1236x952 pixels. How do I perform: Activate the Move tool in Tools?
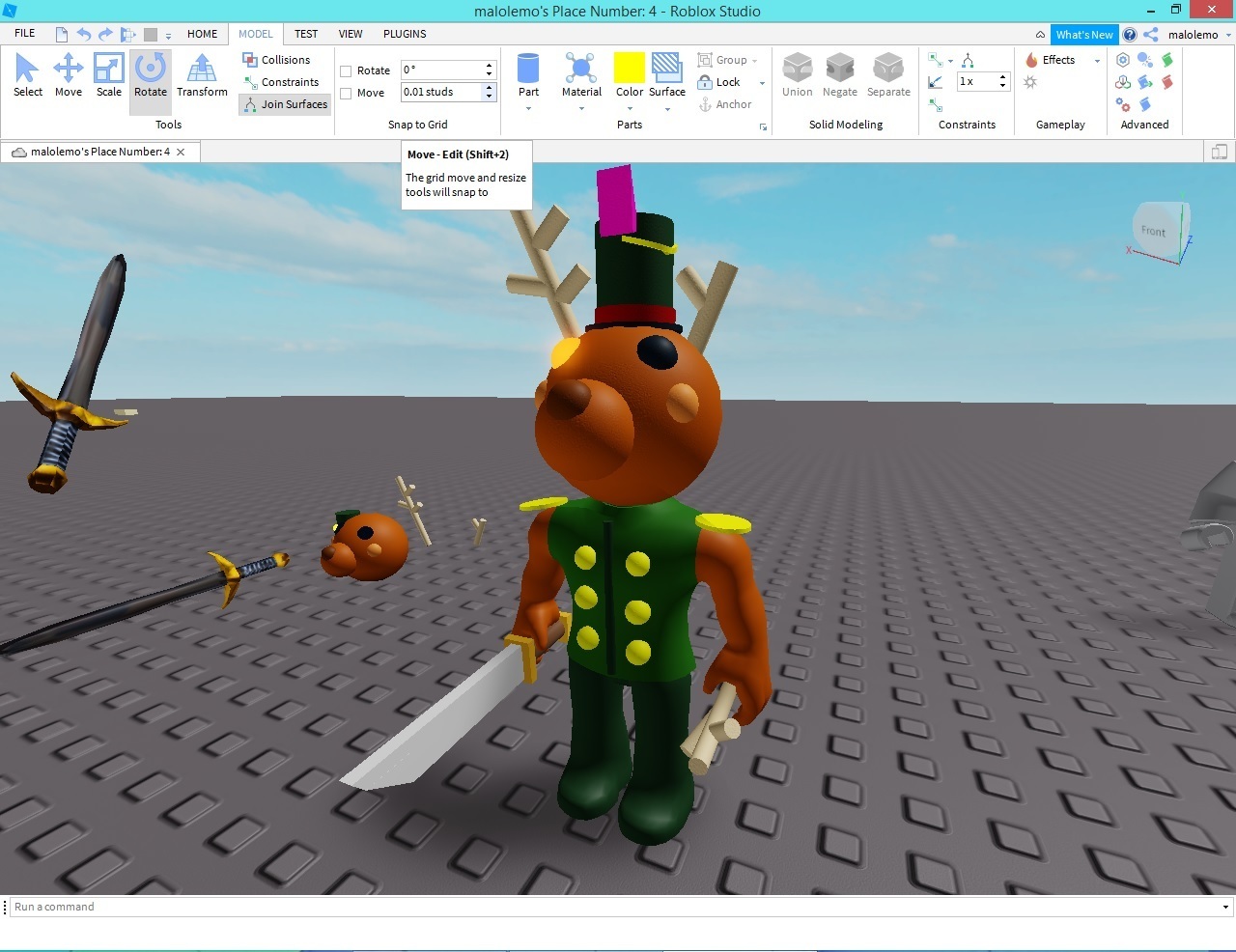coord(68,75)
